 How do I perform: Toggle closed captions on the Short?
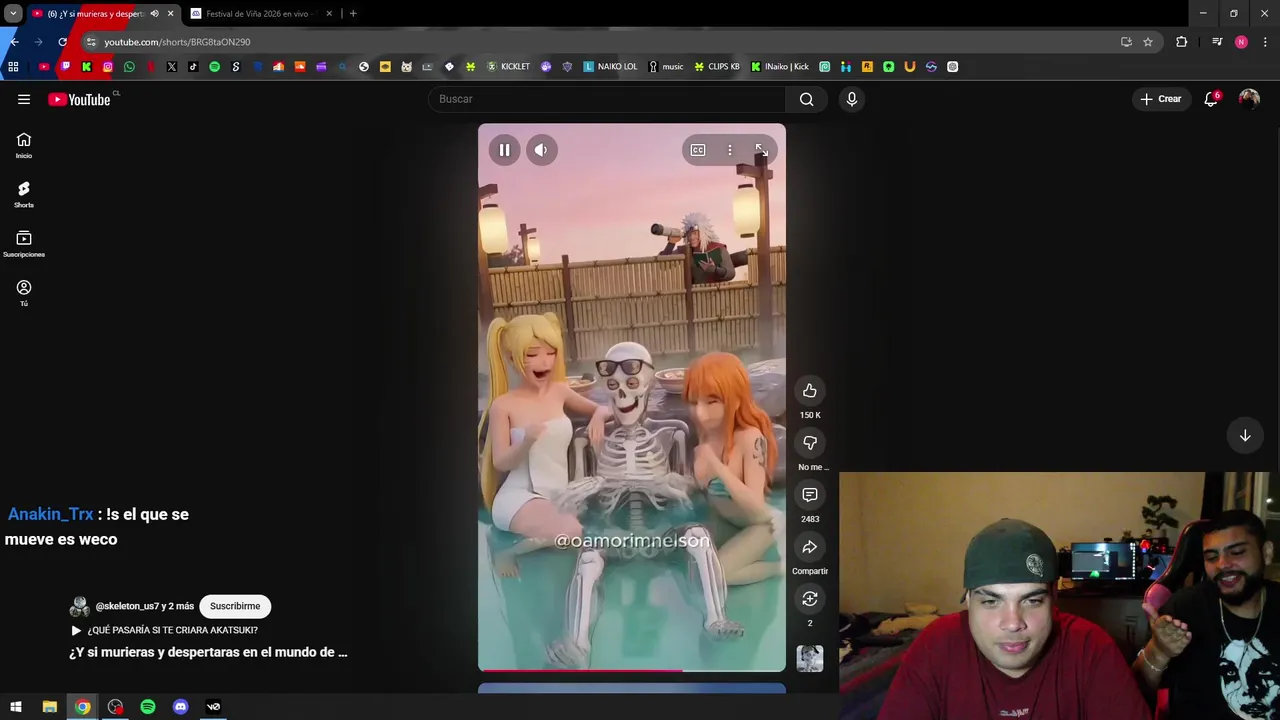point(698,150)
